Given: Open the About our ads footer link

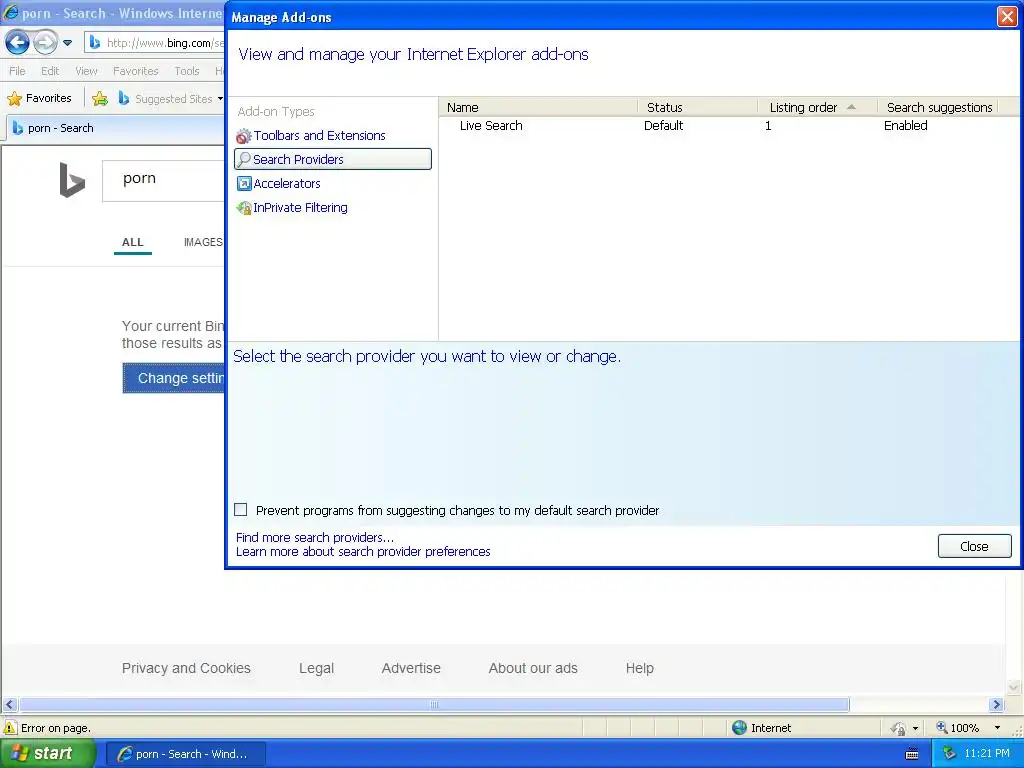Looking at the screenshot, I should 533,668.
